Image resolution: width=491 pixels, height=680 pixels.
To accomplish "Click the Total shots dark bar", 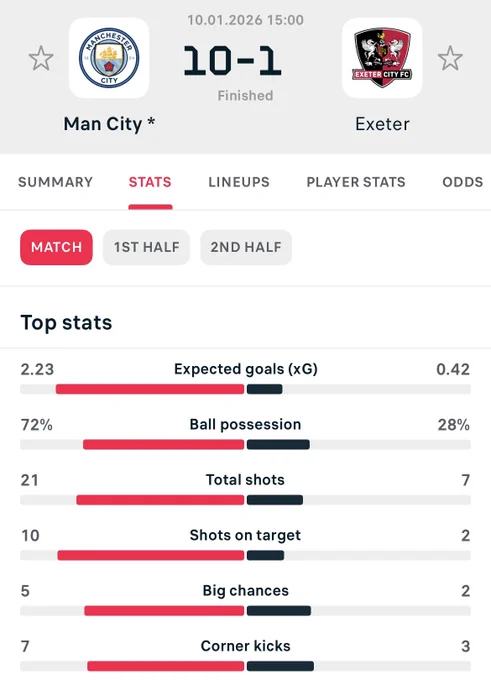I will [275, 500].
